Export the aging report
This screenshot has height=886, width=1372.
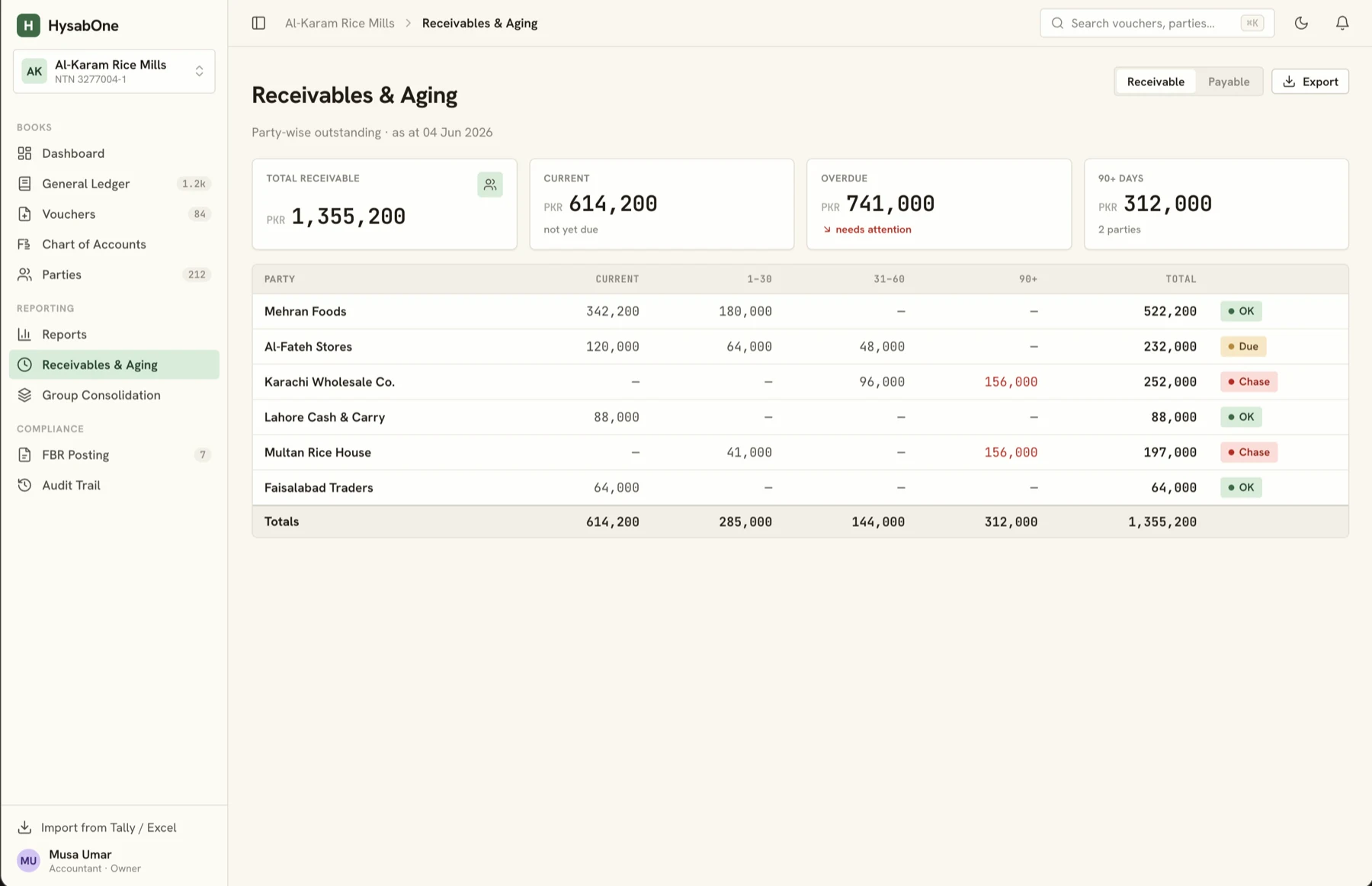pyautogui.click(x=1310, y=82)
